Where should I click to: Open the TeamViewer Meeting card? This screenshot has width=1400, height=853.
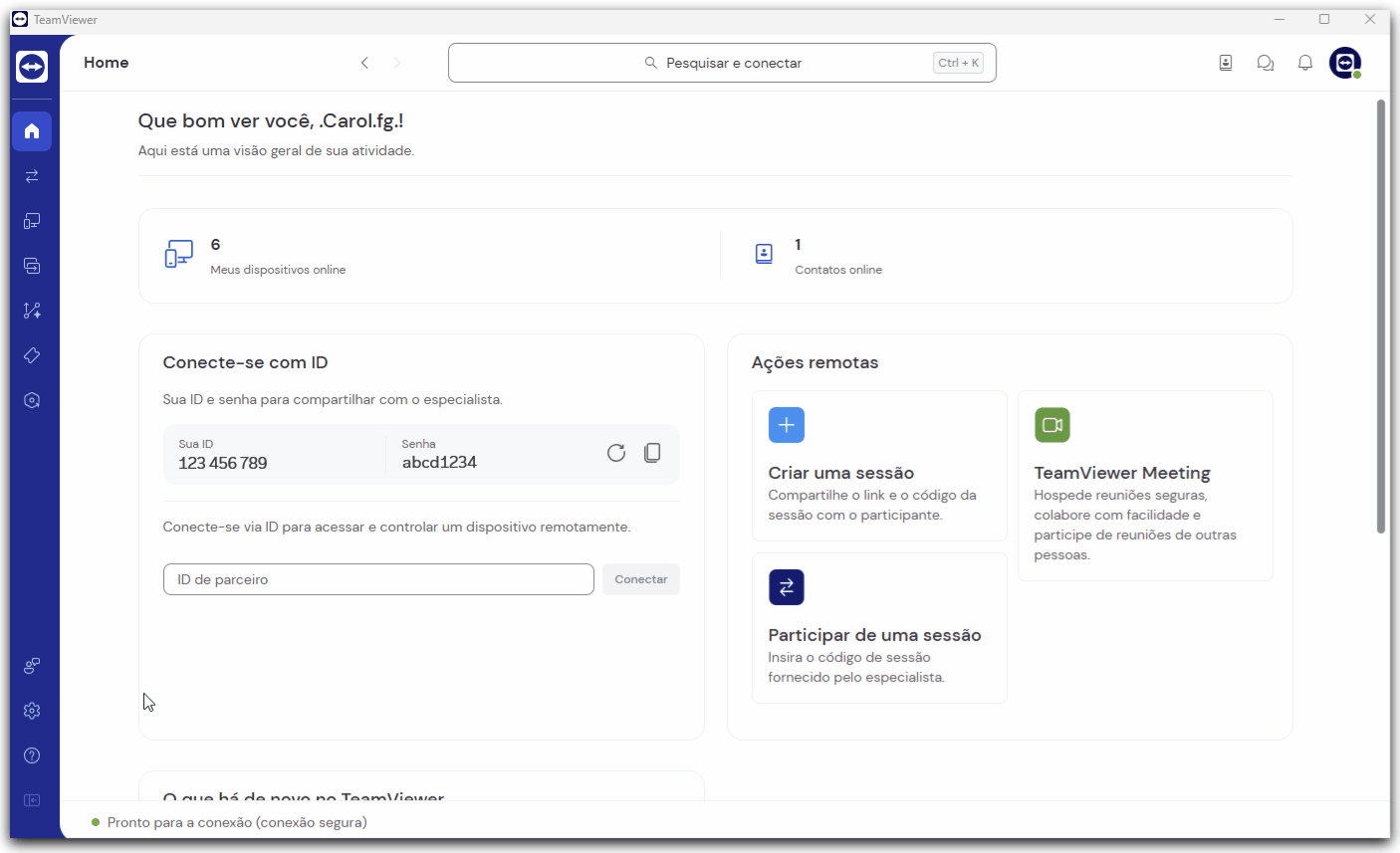(1145, 486)
